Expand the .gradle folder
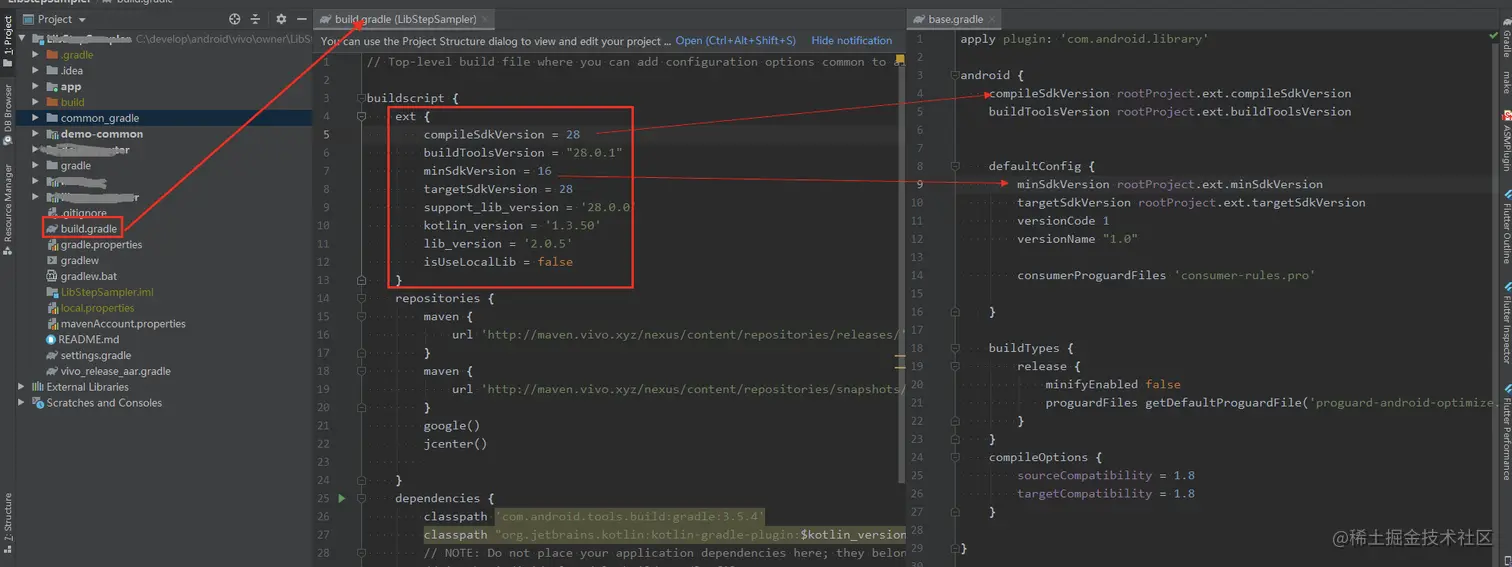The image size is (1512, 567). (36, 55)
